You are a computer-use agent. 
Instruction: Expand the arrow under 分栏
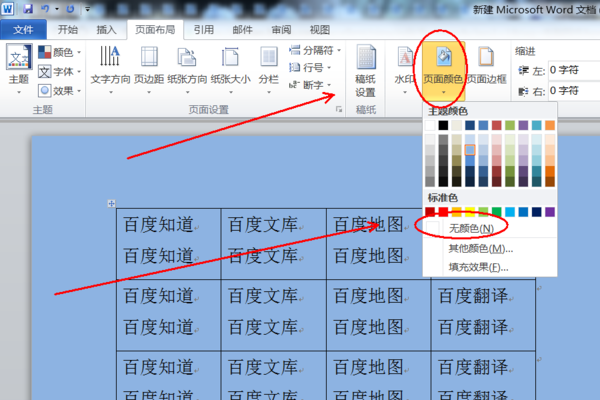point(269,92)
